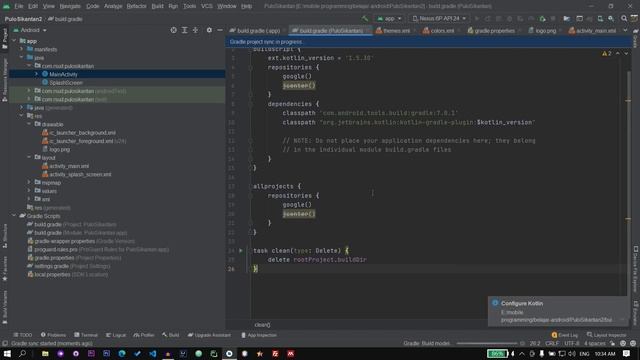Collapse the drawable folder
Screen dimensions: 640x360
pyautogui.click(x=29, y=124)
